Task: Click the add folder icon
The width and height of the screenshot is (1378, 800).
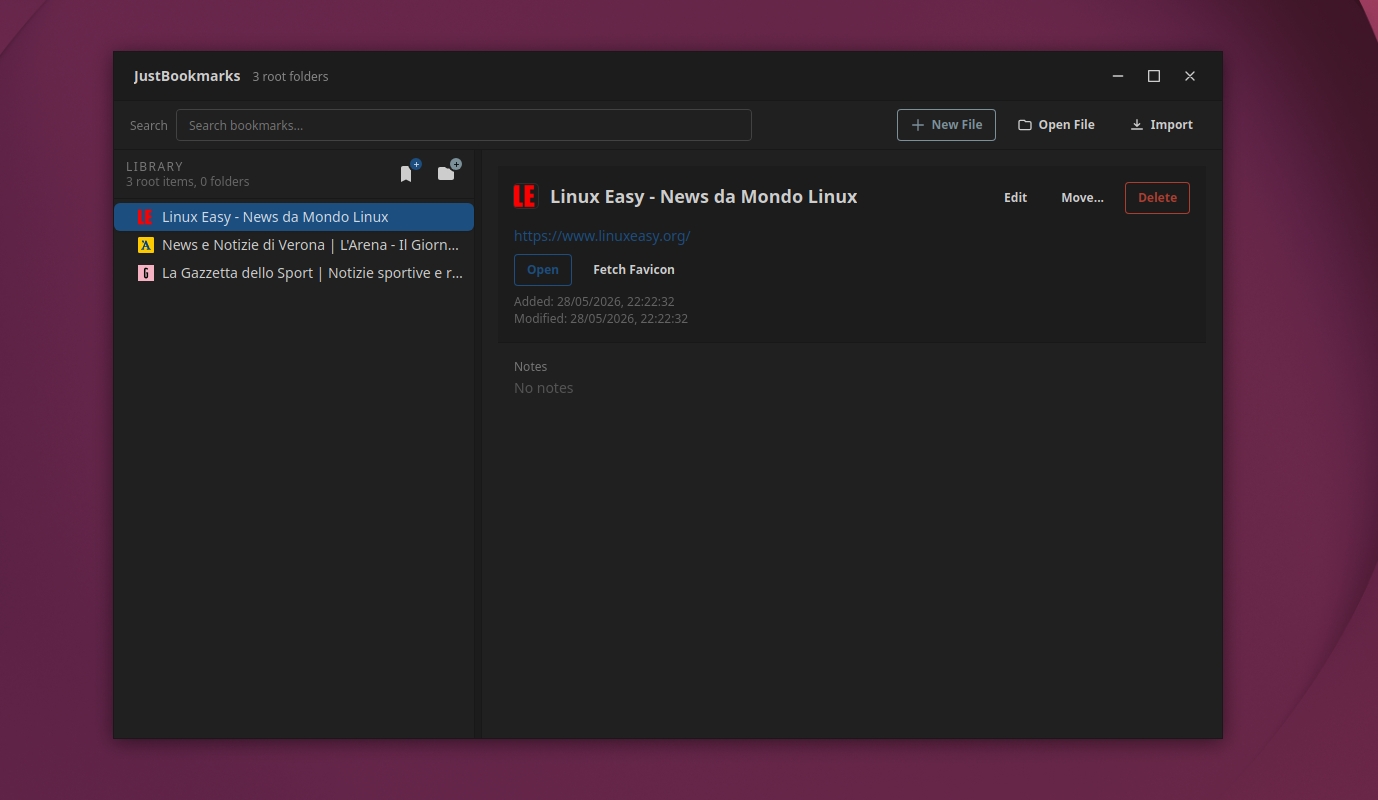Action: tap(449, 172)
